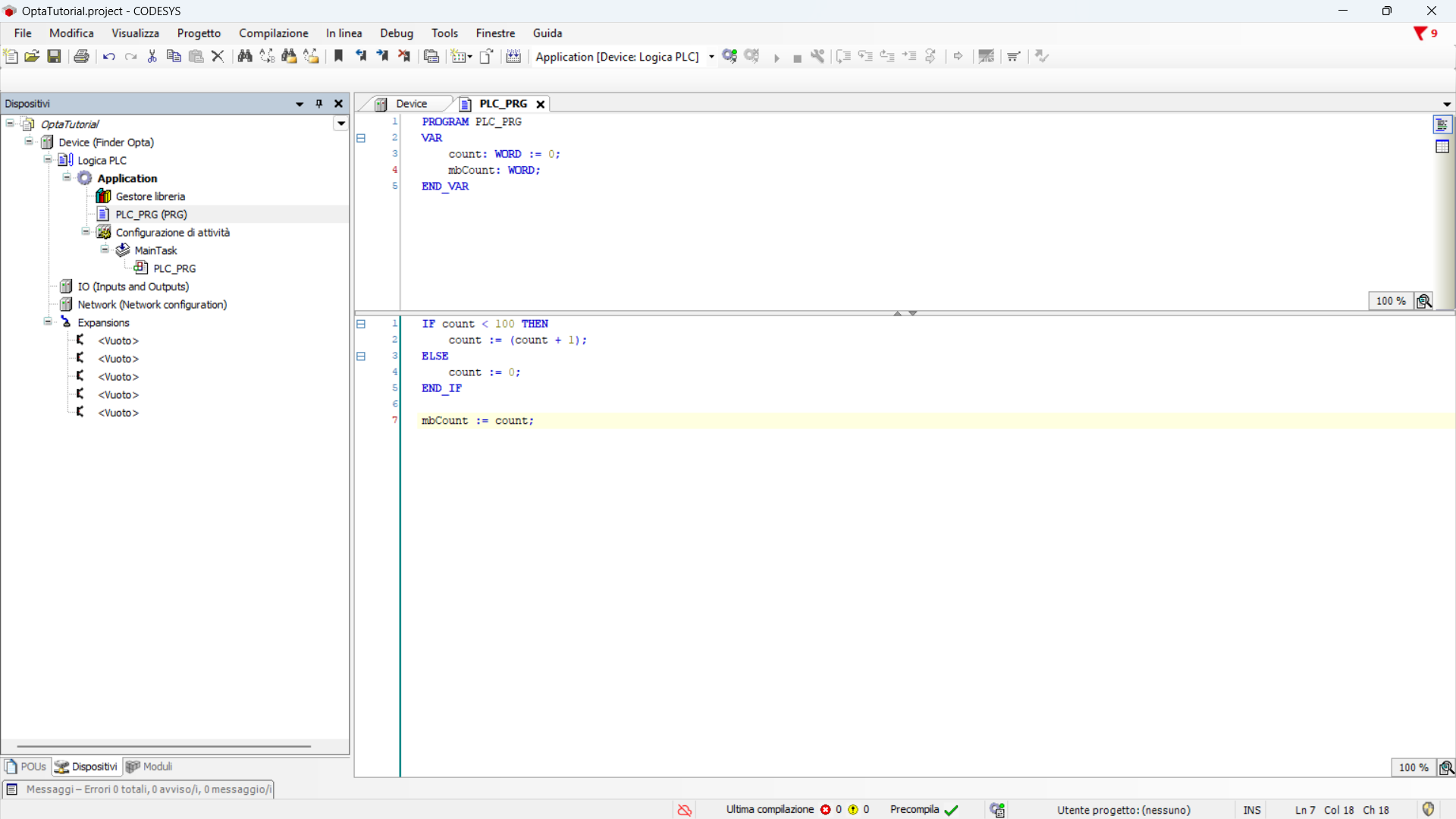Collapse the MainTask tree node
Viewport: 1456px width, 819px height.
tap(105, 250)
